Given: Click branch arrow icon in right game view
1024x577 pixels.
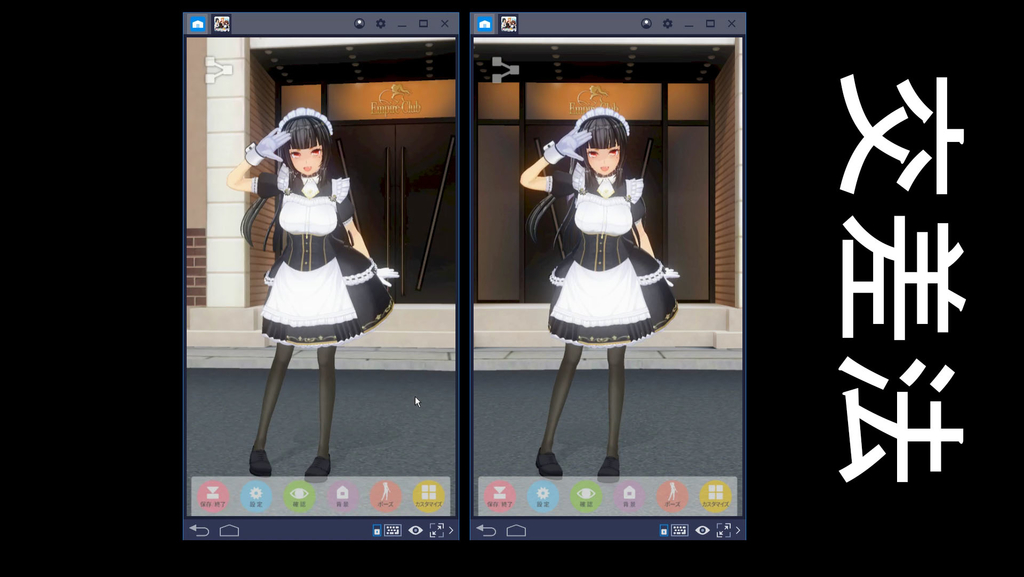Looking at the screenshot, I should (505, 70).
